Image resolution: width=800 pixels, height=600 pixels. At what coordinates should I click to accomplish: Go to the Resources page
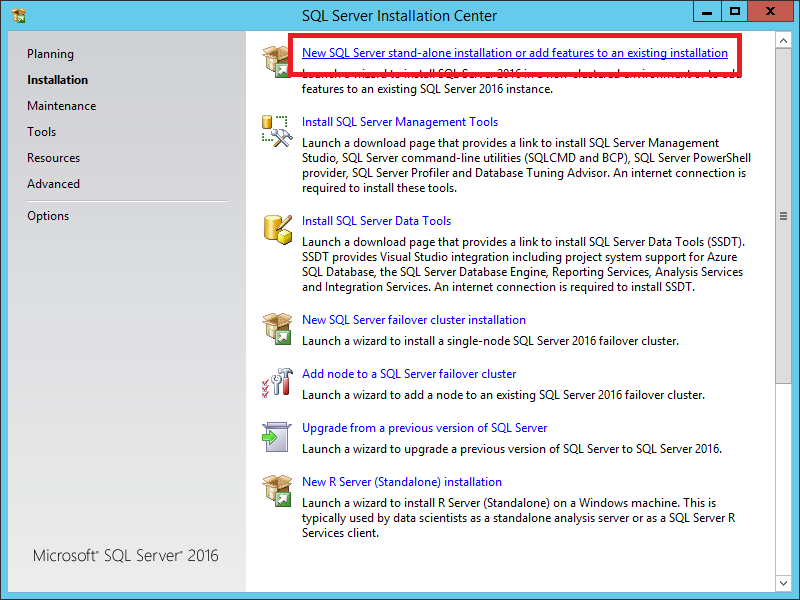click(x=54, y=158)
